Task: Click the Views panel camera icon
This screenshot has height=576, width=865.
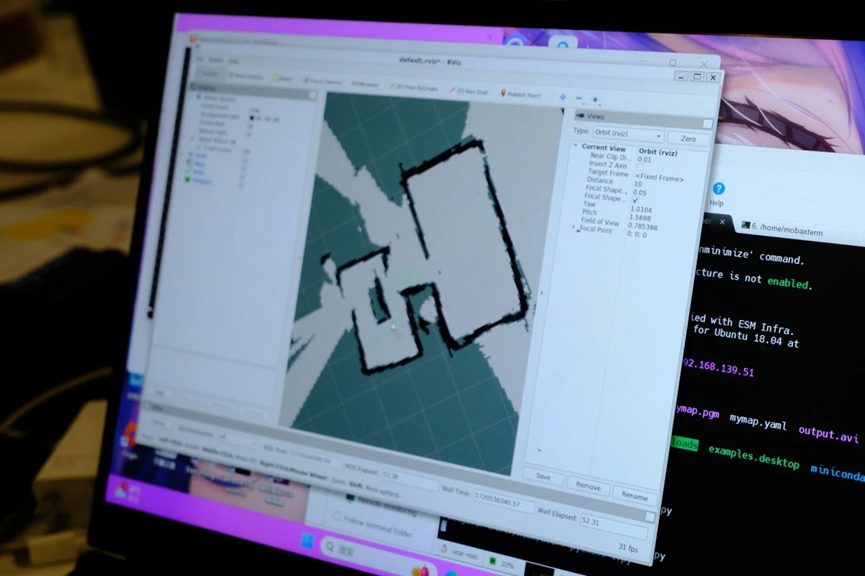Action: (580, 115)
